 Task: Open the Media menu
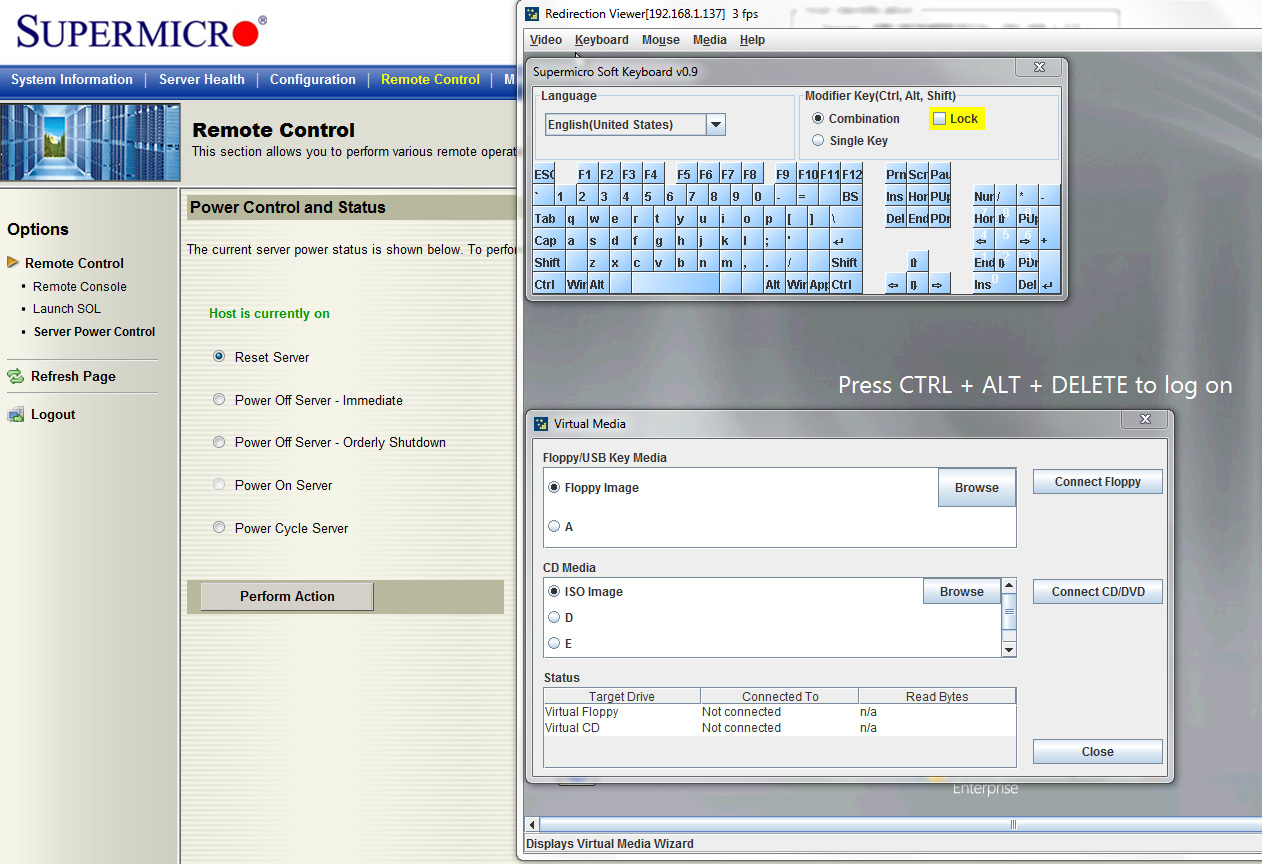click(710, 40)
